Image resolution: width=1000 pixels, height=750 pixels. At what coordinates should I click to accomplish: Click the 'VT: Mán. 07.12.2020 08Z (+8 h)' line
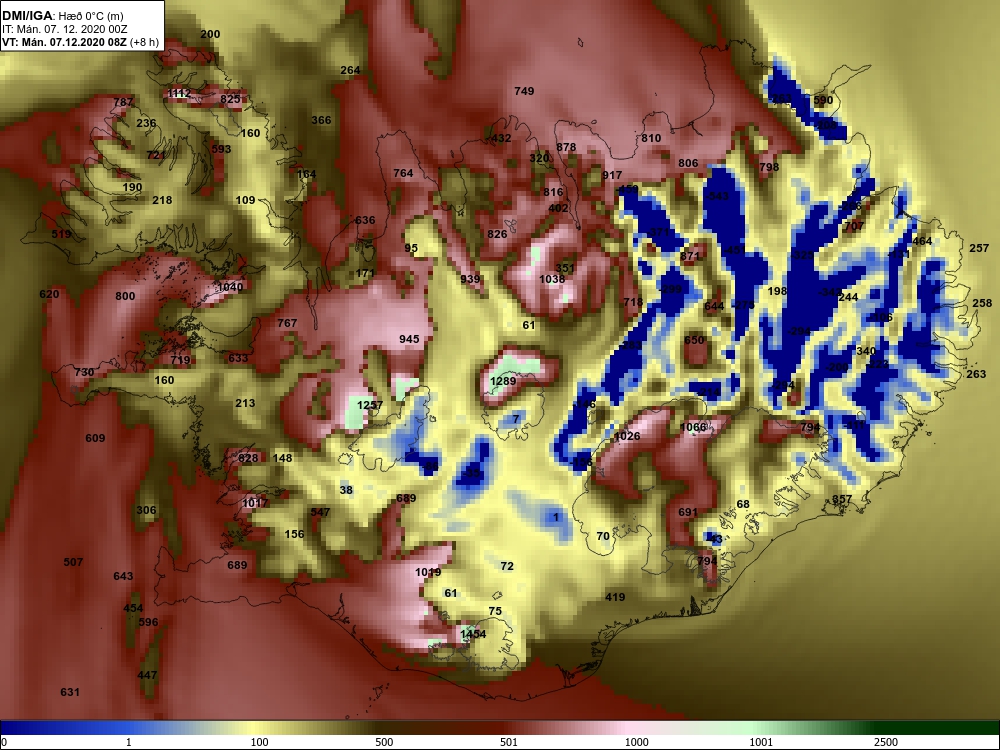[x=80, y=43]
